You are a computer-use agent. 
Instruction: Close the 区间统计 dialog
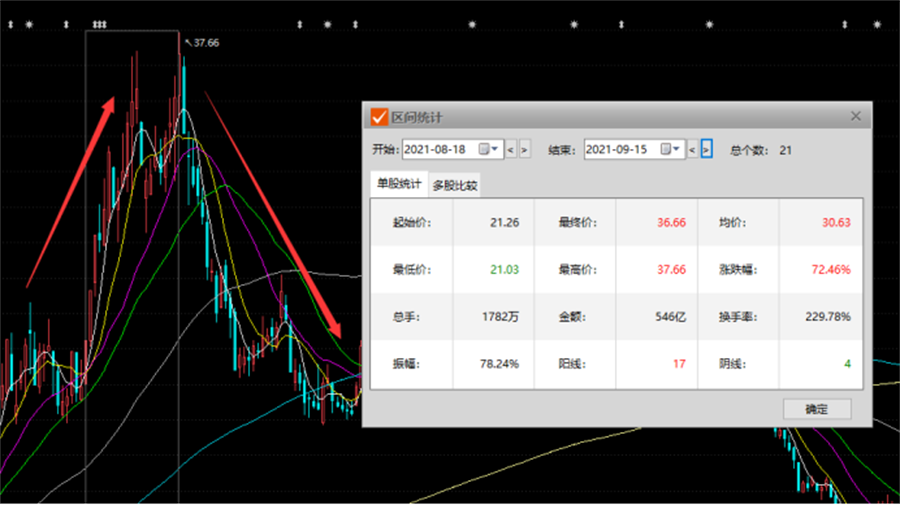pyautogui.click(x=856, y=116)
